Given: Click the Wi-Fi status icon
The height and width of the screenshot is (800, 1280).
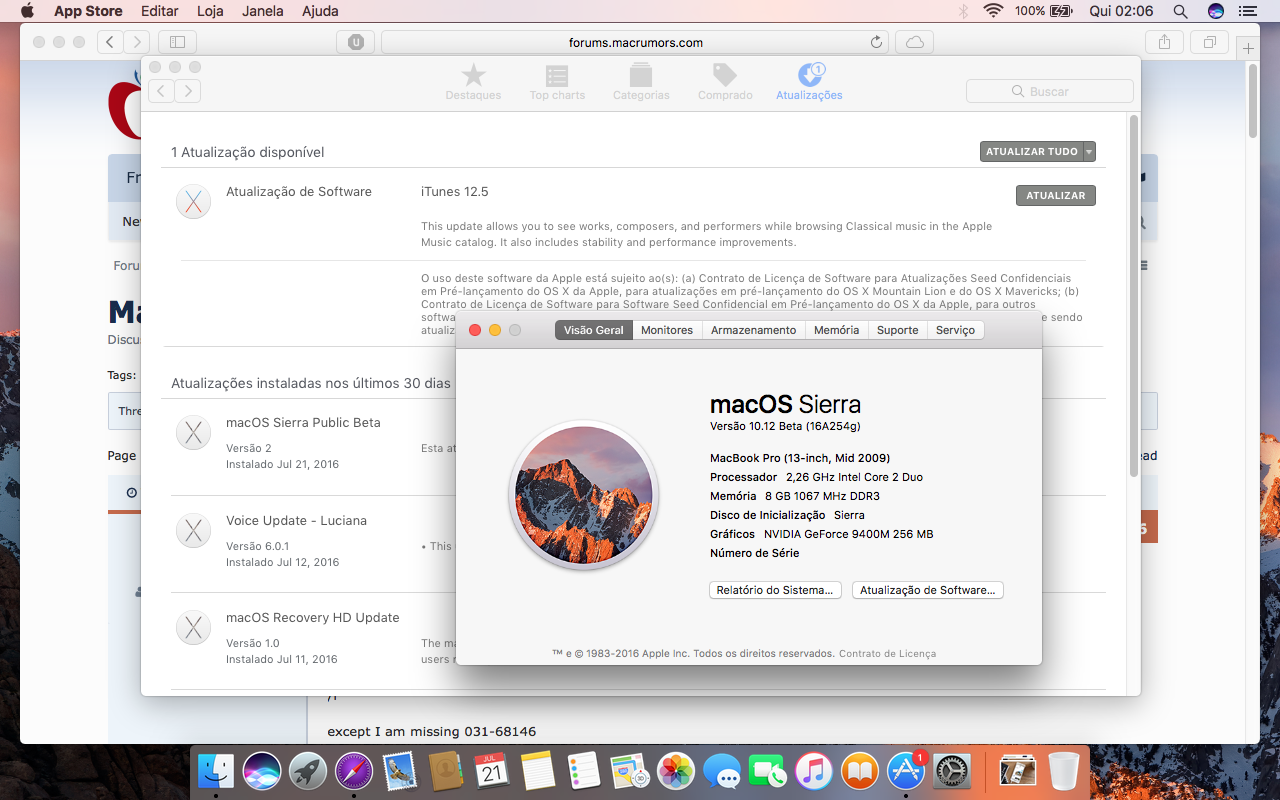Looking at the screenshot, I should (993, 11).
